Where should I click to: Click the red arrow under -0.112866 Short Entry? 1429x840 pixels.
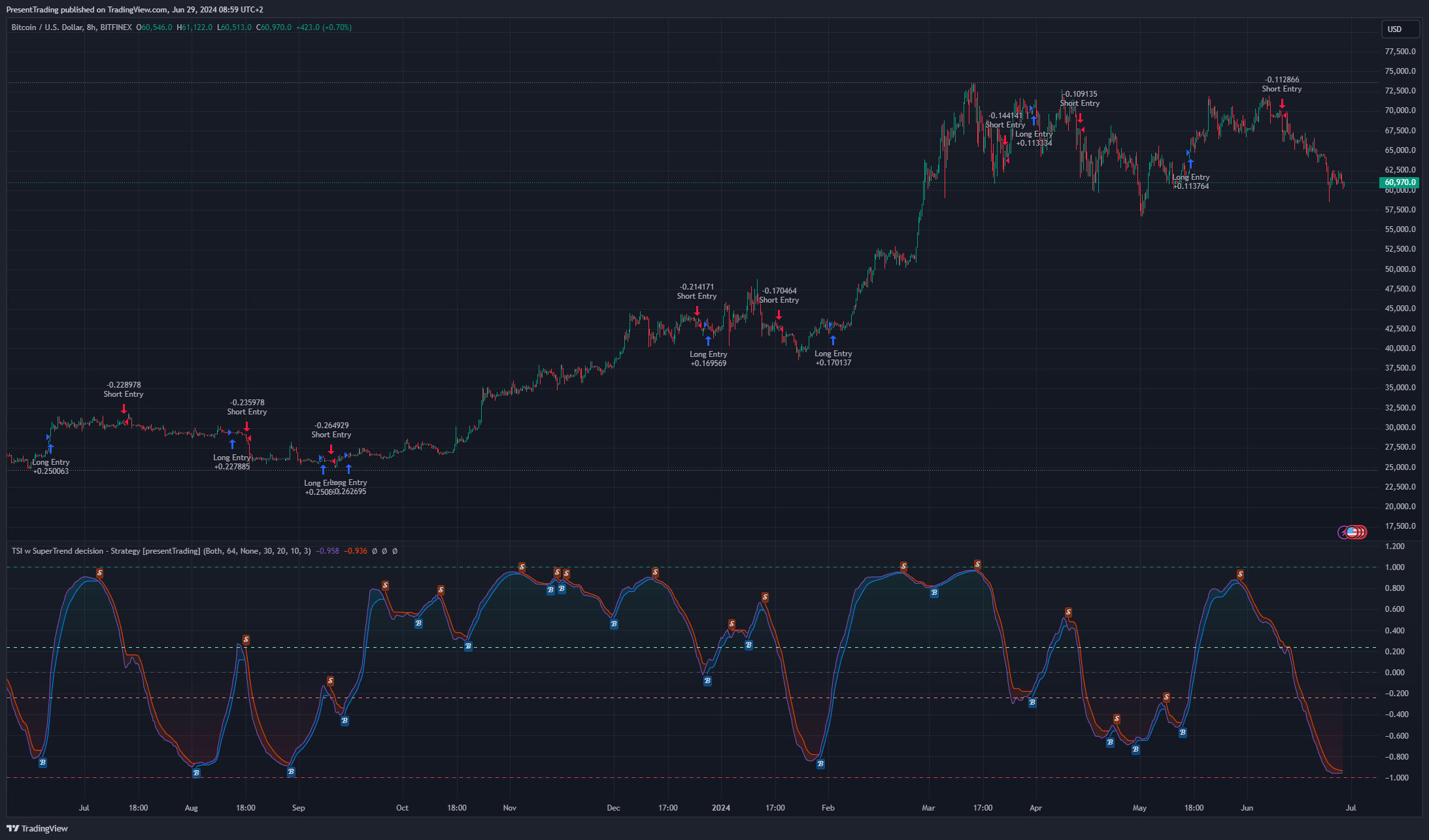pos(1282,103)
